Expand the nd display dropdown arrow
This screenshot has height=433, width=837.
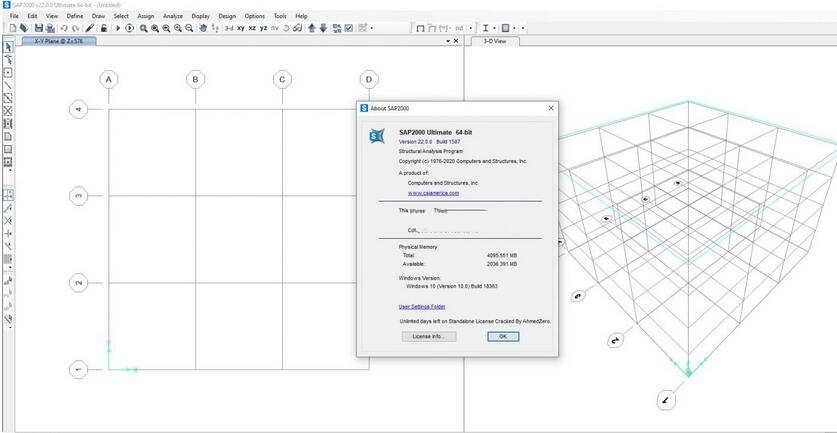coord(470,28)
